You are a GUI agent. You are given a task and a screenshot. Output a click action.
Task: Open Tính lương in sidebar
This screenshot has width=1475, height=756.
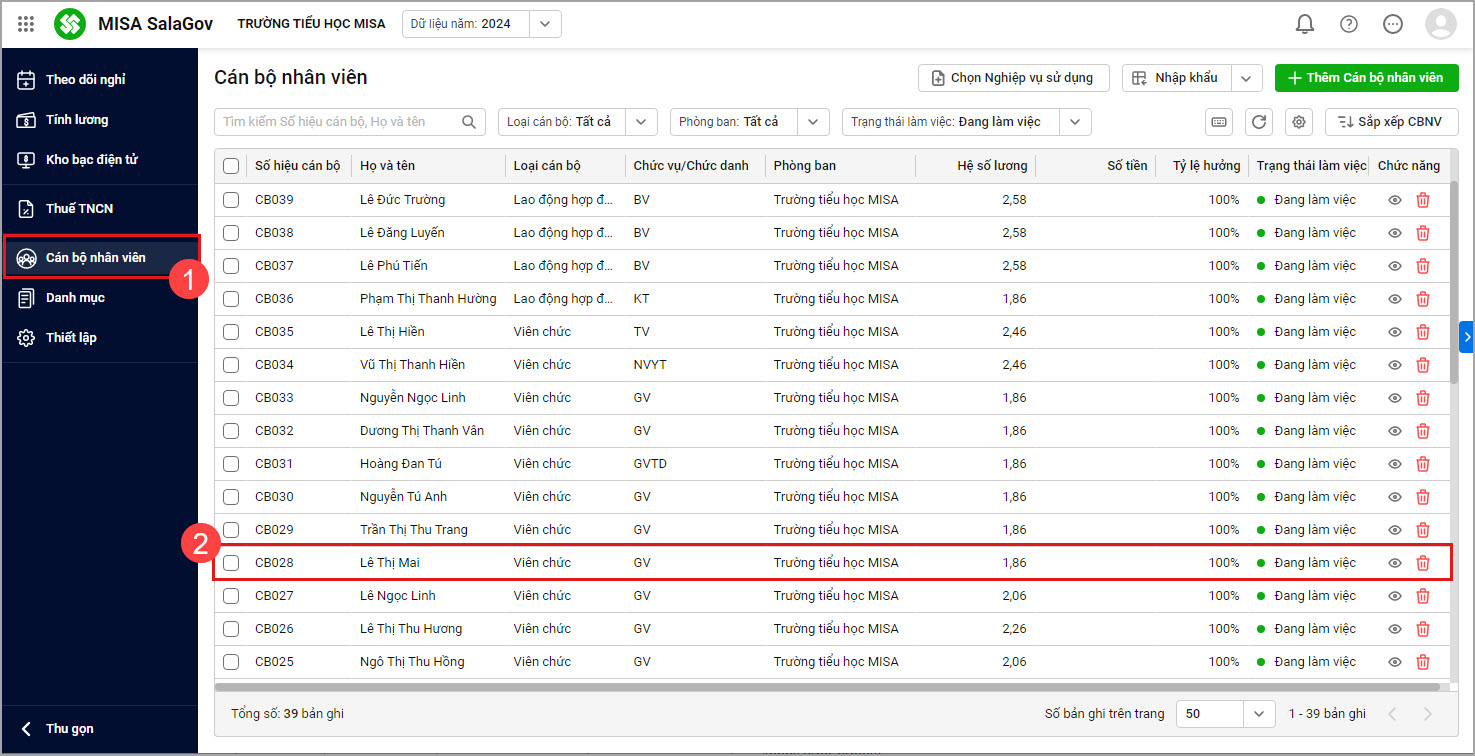(99, 120)
